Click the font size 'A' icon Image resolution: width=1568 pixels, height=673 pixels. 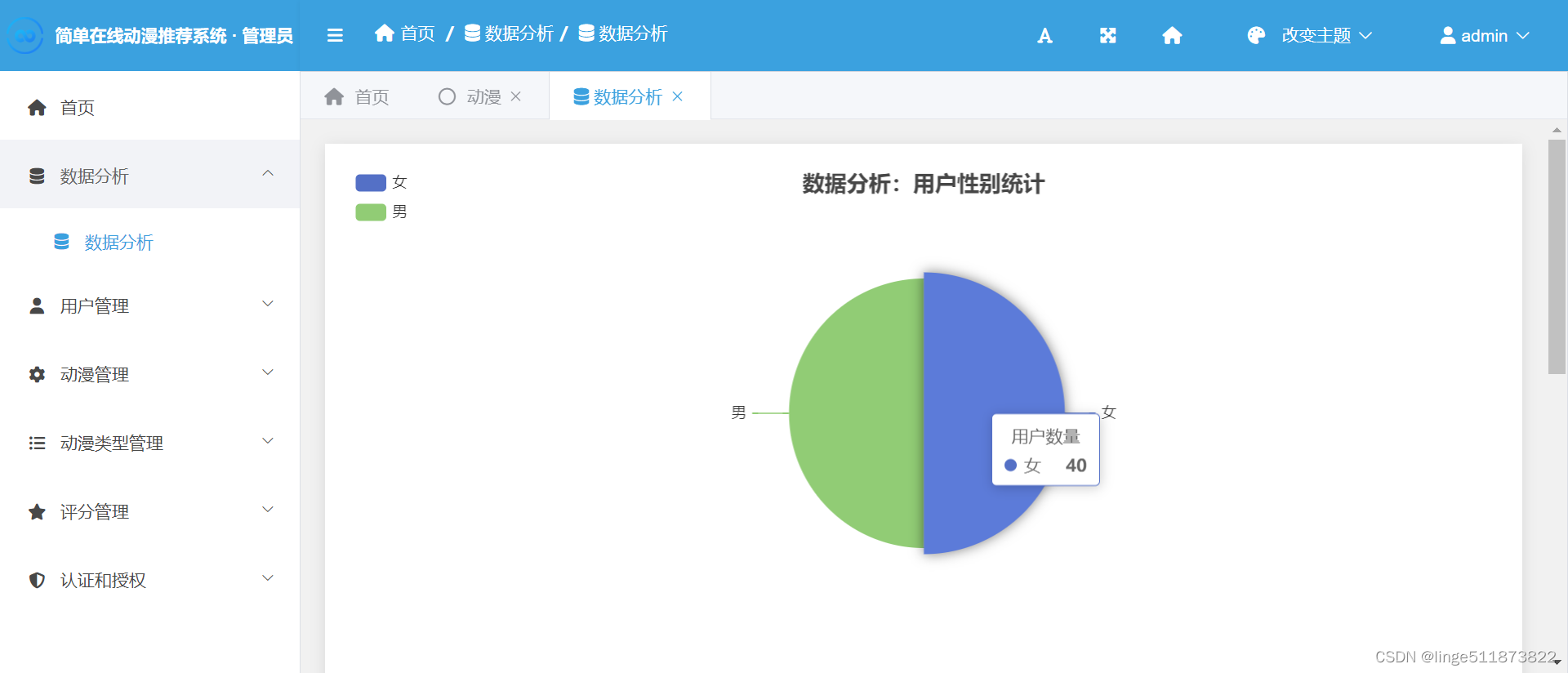(x=1045, y=35)
